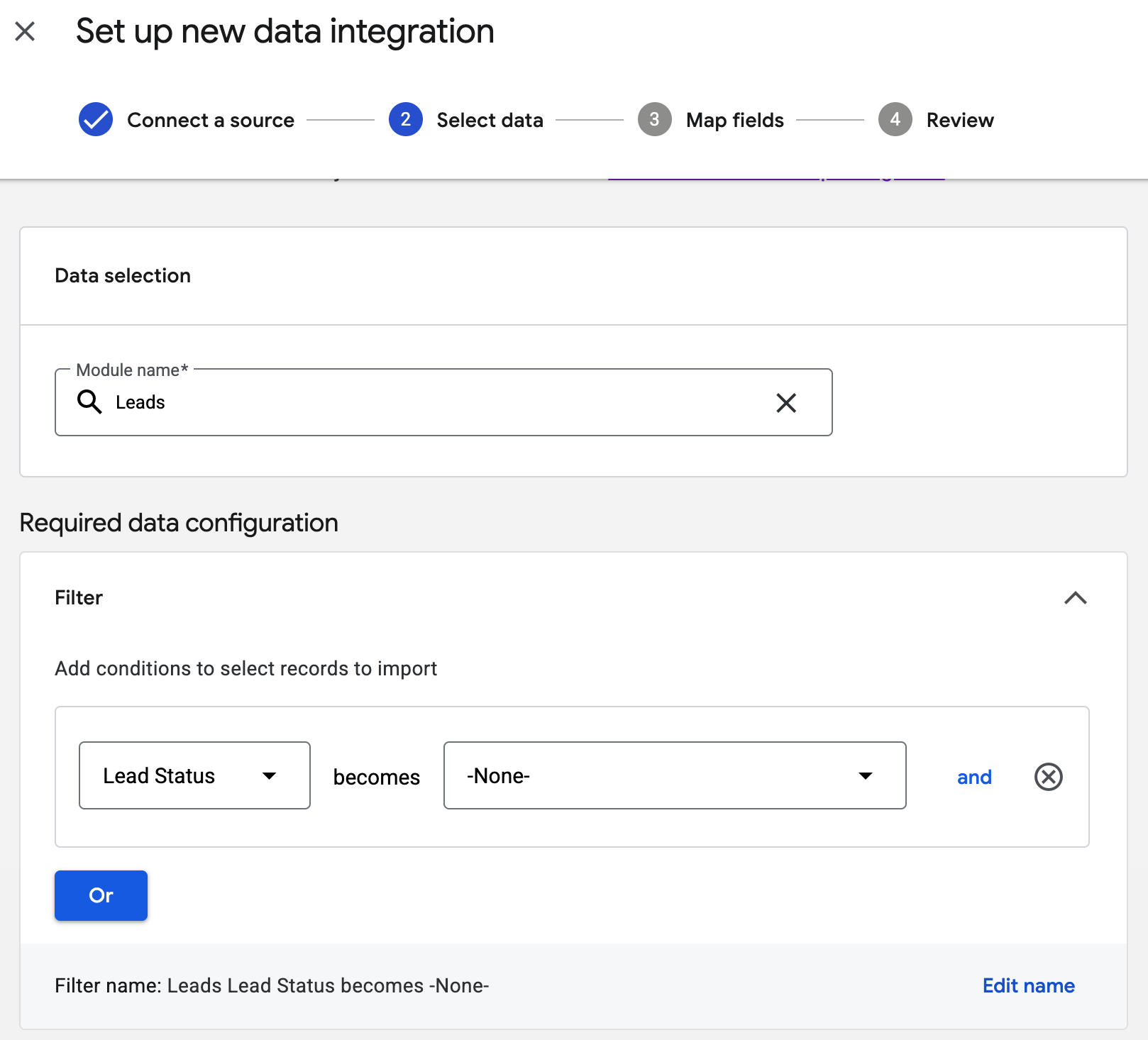Remove the Lead Status filter condition
Screen dimensions: 1148x1040
(x=1048, y=777)
